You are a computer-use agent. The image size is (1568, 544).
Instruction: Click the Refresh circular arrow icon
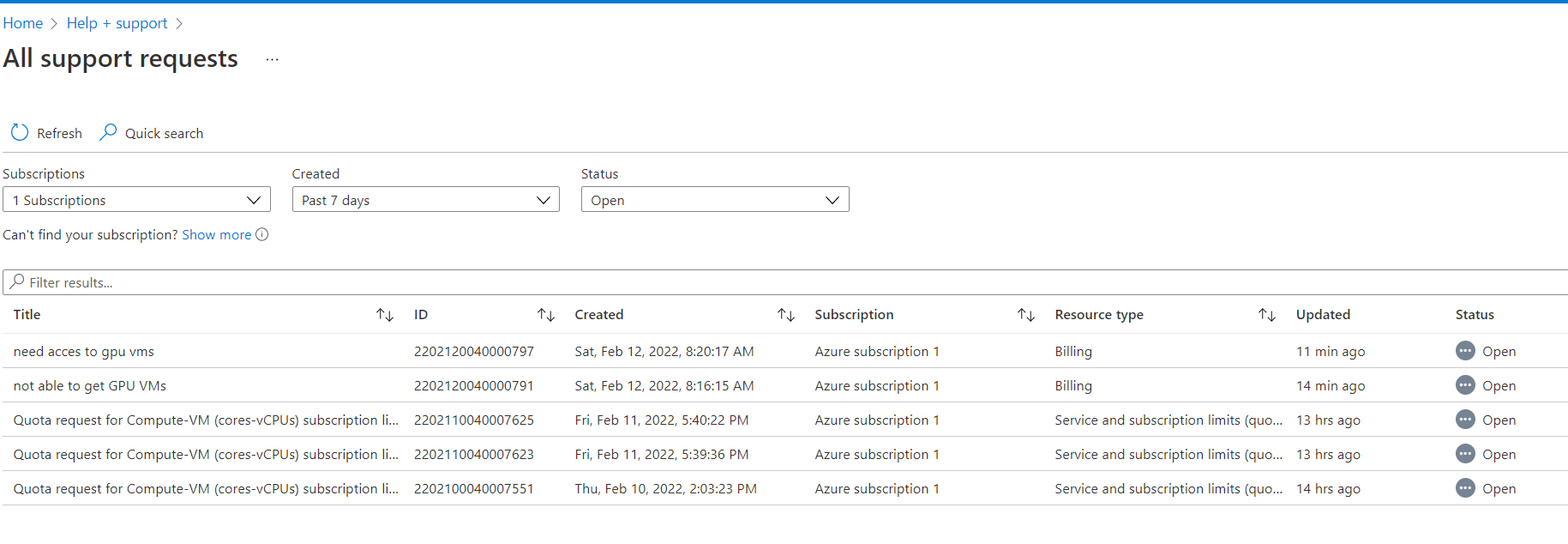click(20, 133)
